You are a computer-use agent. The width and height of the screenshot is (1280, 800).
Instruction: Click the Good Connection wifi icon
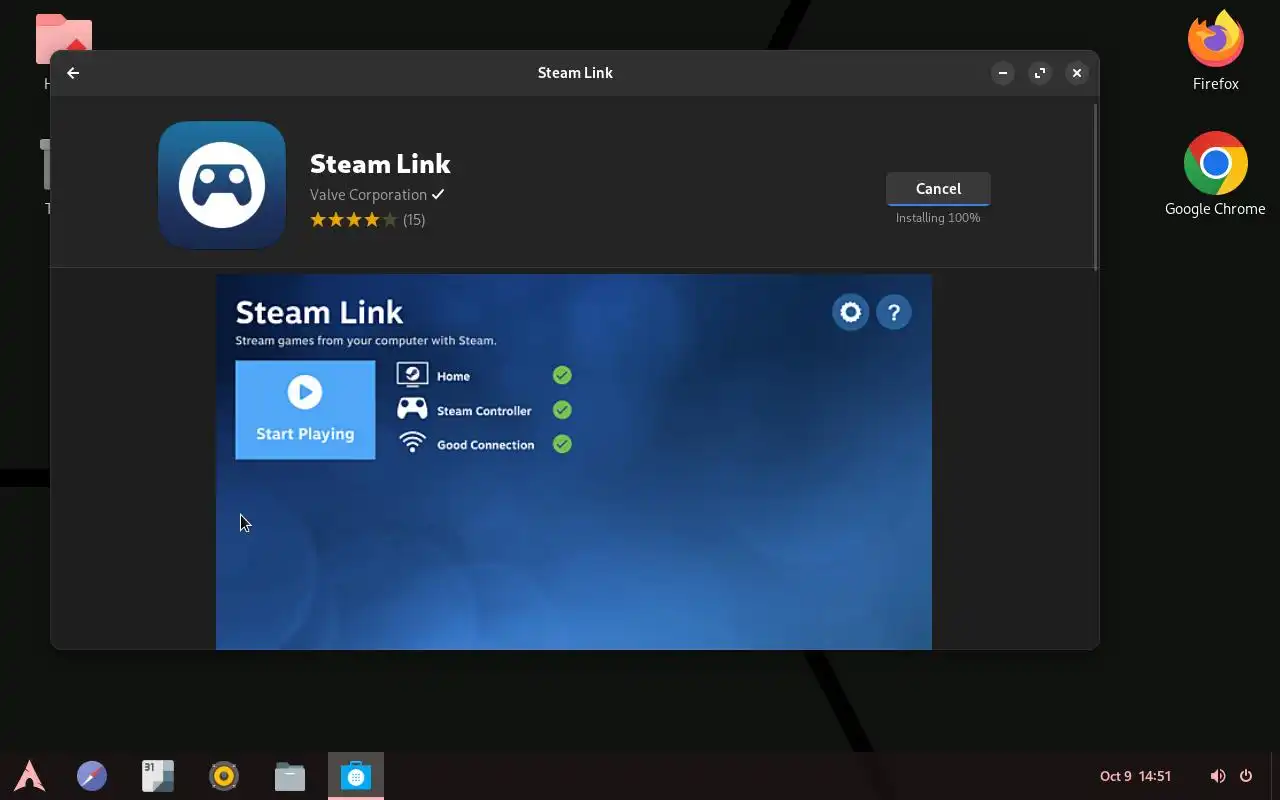(412, 443)
